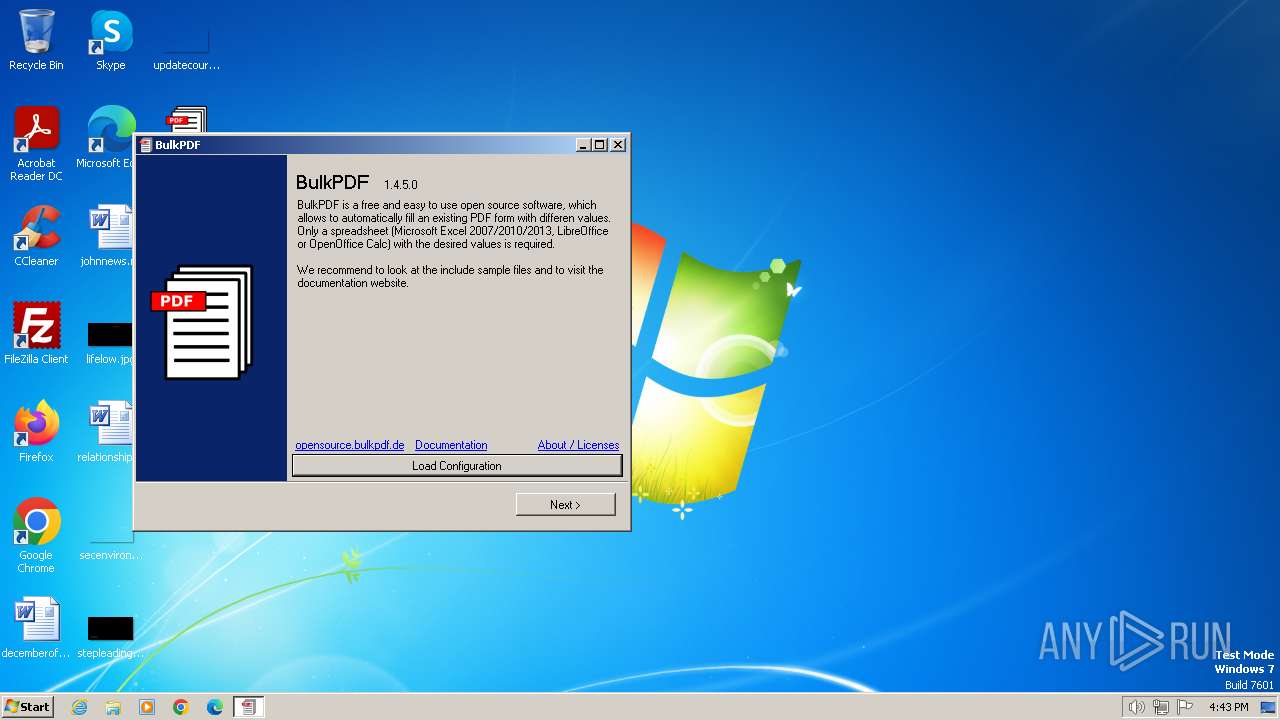
Task: Open the Windows Start menu
Action: coord(27,706)
